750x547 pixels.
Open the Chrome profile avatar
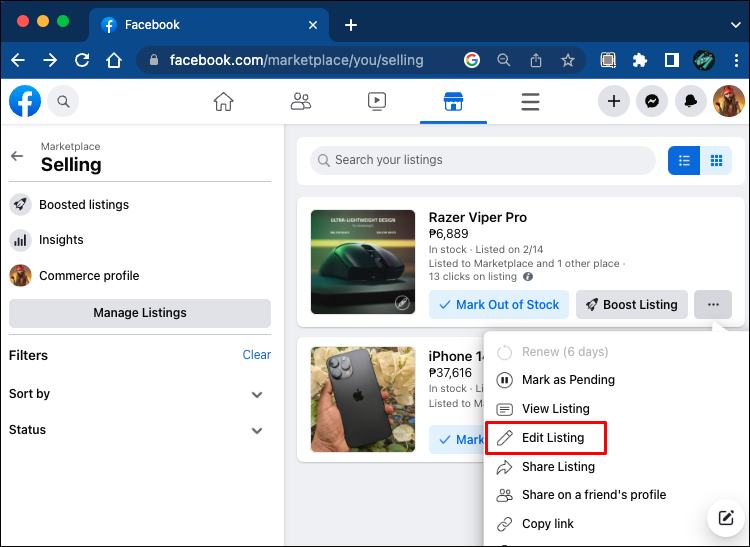[x=704, y=60]
